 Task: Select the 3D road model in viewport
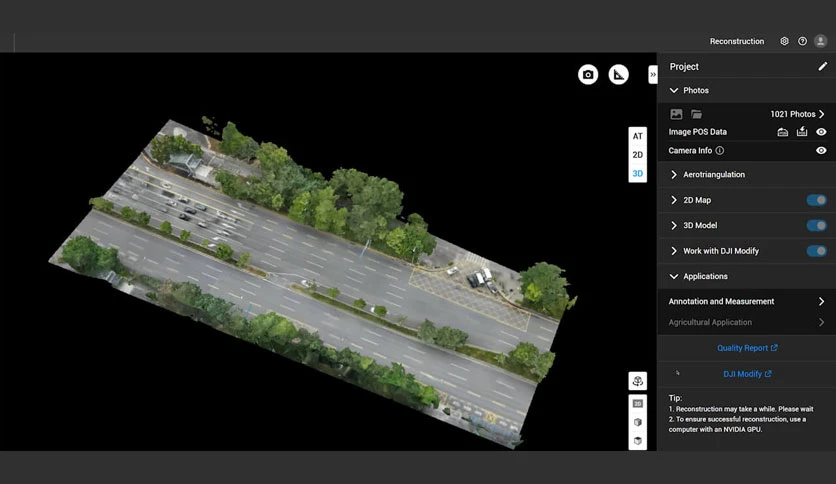(313, 281)
